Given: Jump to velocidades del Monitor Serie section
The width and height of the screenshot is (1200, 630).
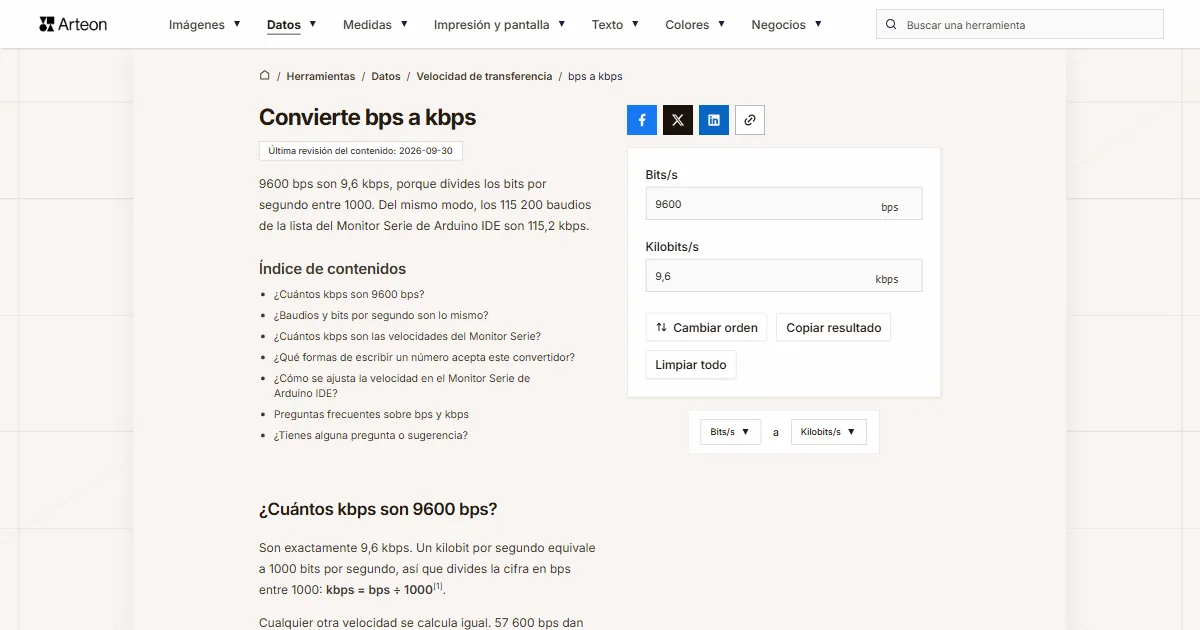Looking at the screenshot, I should coord(407,336).
